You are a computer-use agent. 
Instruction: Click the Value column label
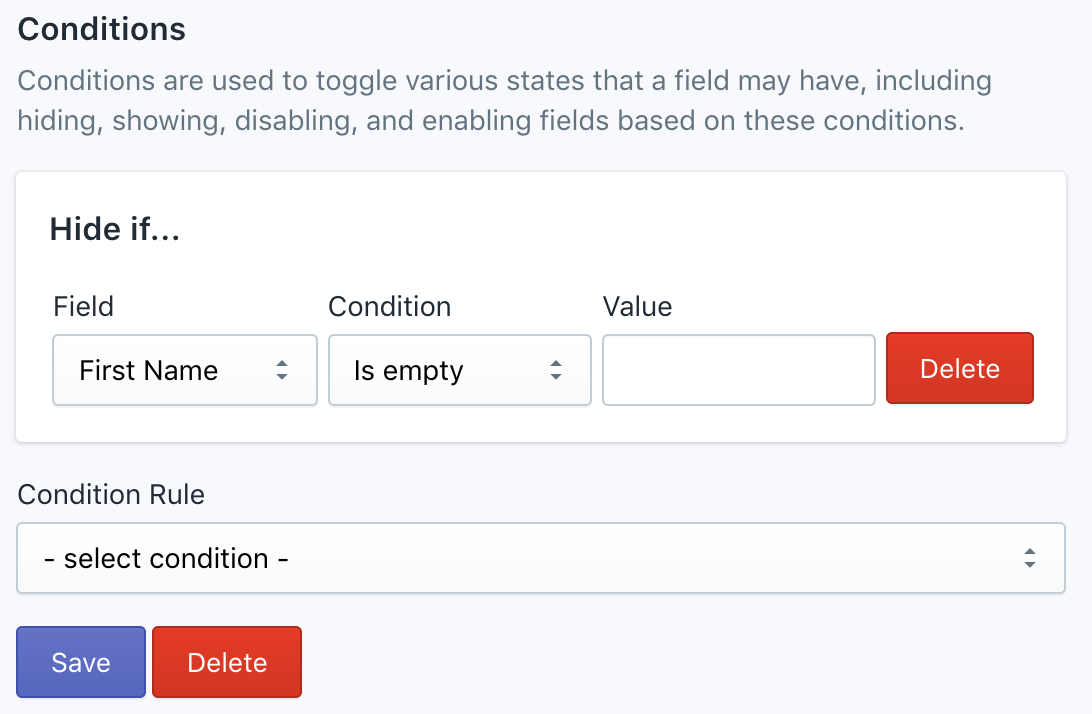point(637,306)
